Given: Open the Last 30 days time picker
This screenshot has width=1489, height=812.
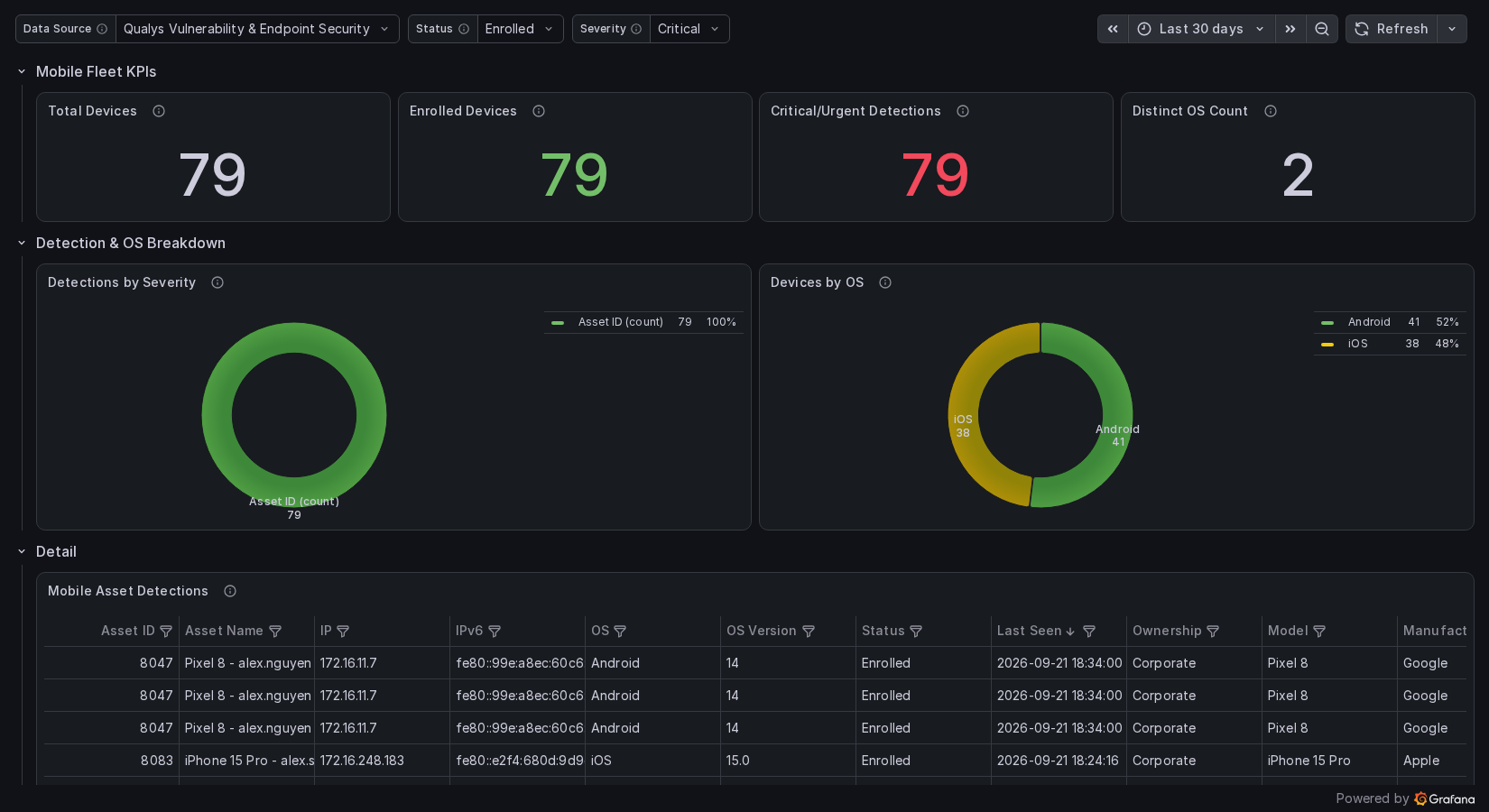Looking at the screenshot, I should pyautogui.click(x=1201, y=29).
